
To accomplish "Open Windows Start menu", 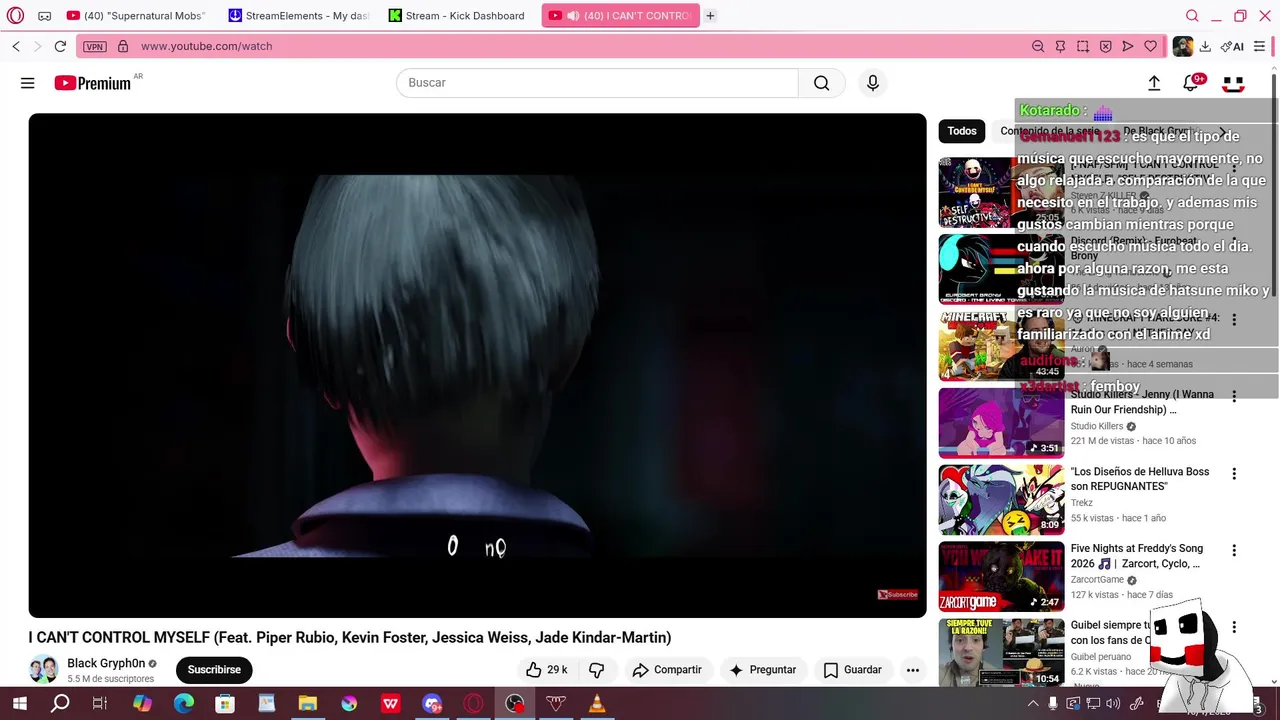I will pos(19,704).
